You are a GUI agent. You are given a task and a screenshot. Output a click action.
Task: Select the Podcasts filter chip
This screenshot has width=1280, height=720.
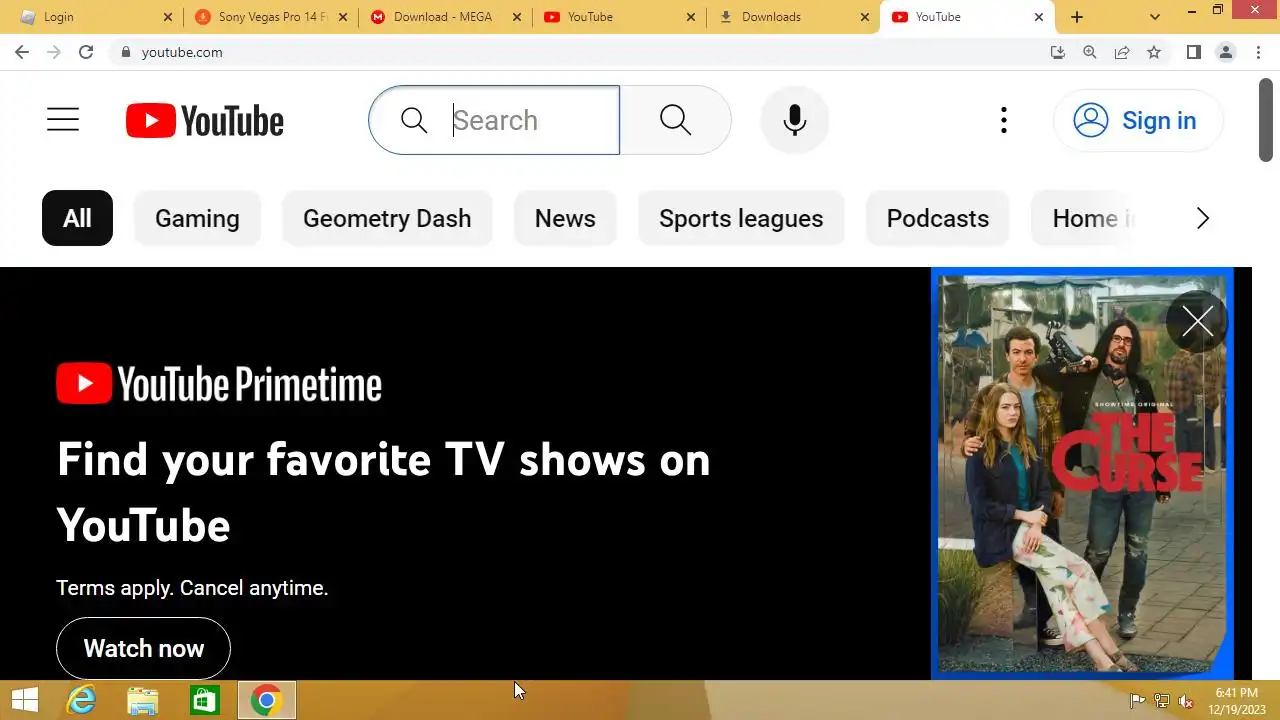pos(938,218)
